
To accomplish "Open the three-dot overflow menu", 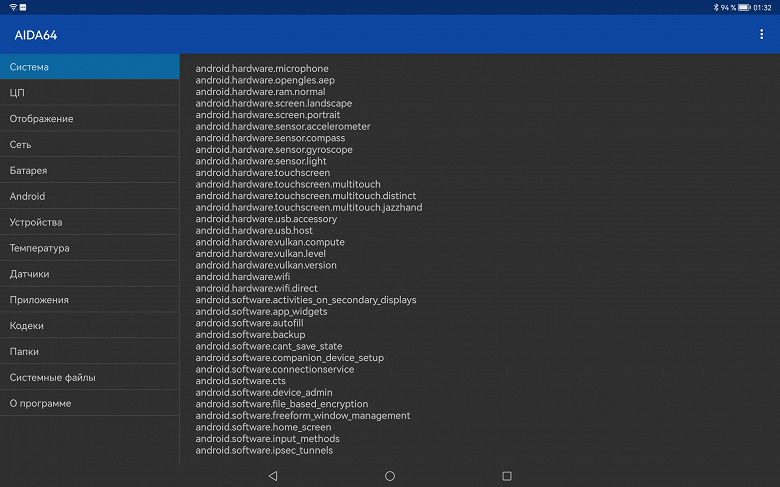I will pyautogui.click(x=761, y=34).
